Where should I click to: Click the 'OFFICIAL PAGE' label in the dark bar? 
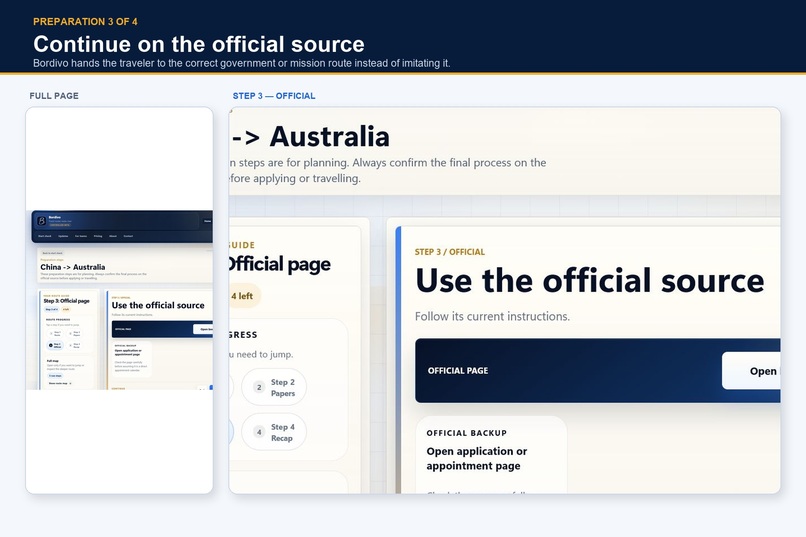click(x=458, y=371)
